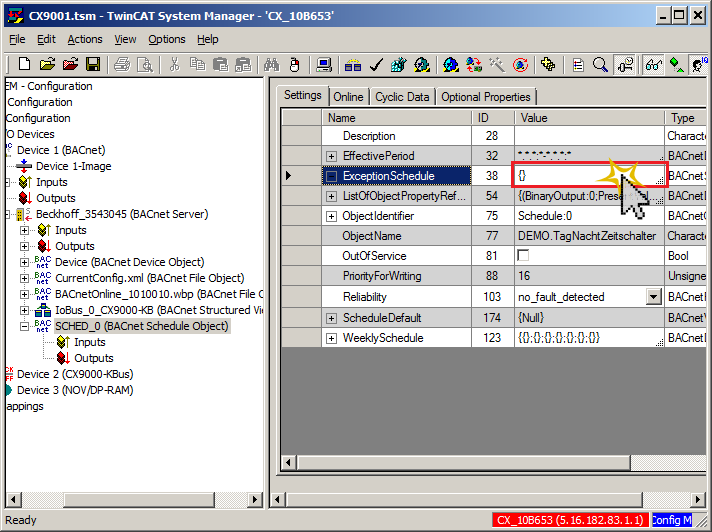Click the ObjectName value DEMO.TagNachtZeitschalter
Screen dimensions: 712x532
(x=587, y=236)
